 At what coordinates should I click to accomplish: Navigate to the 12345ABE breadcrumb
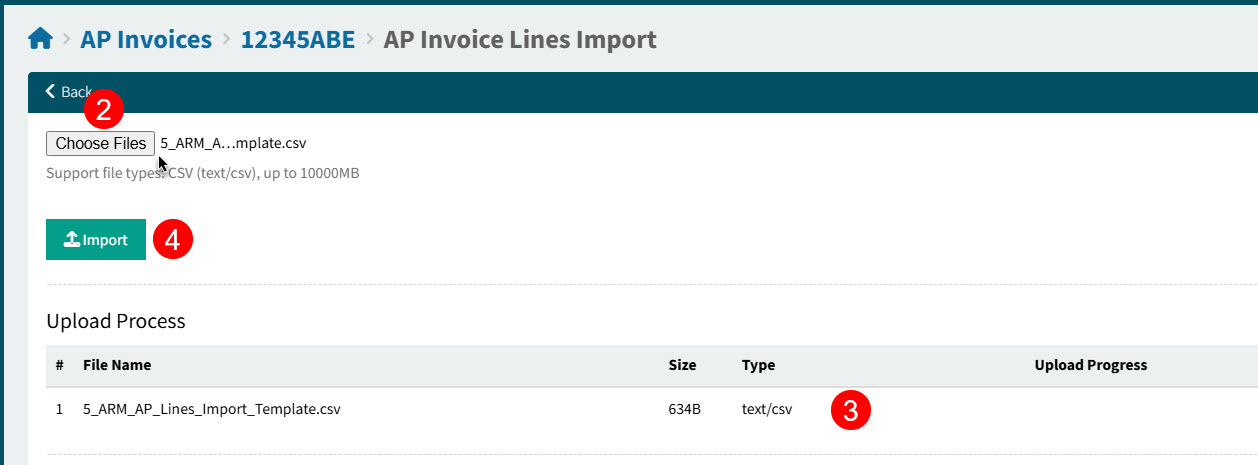298,40
